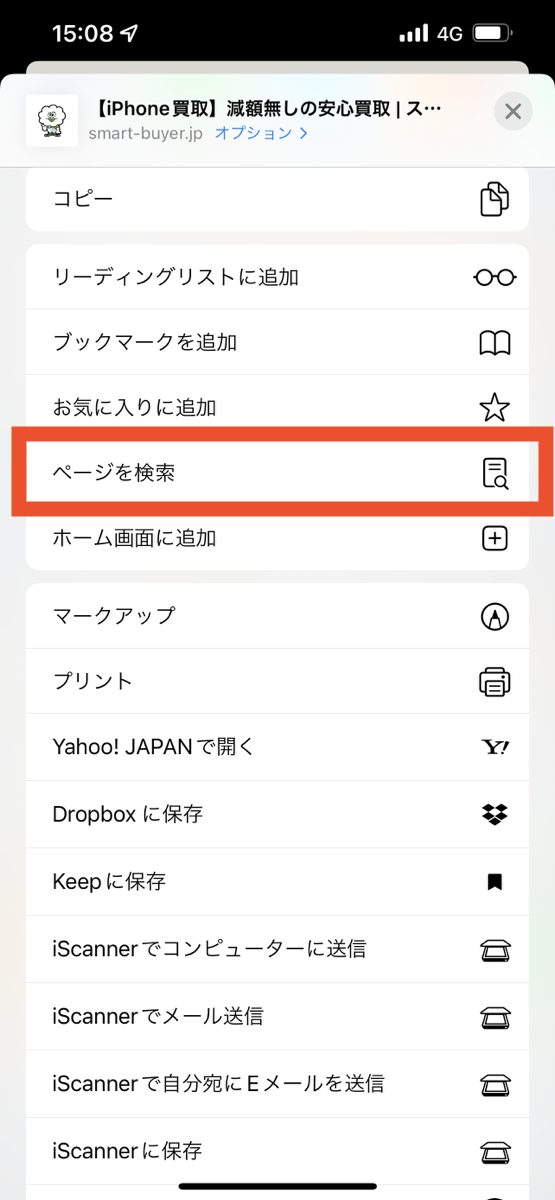
Task: Tap the printer icon
Action: [495, 682]
